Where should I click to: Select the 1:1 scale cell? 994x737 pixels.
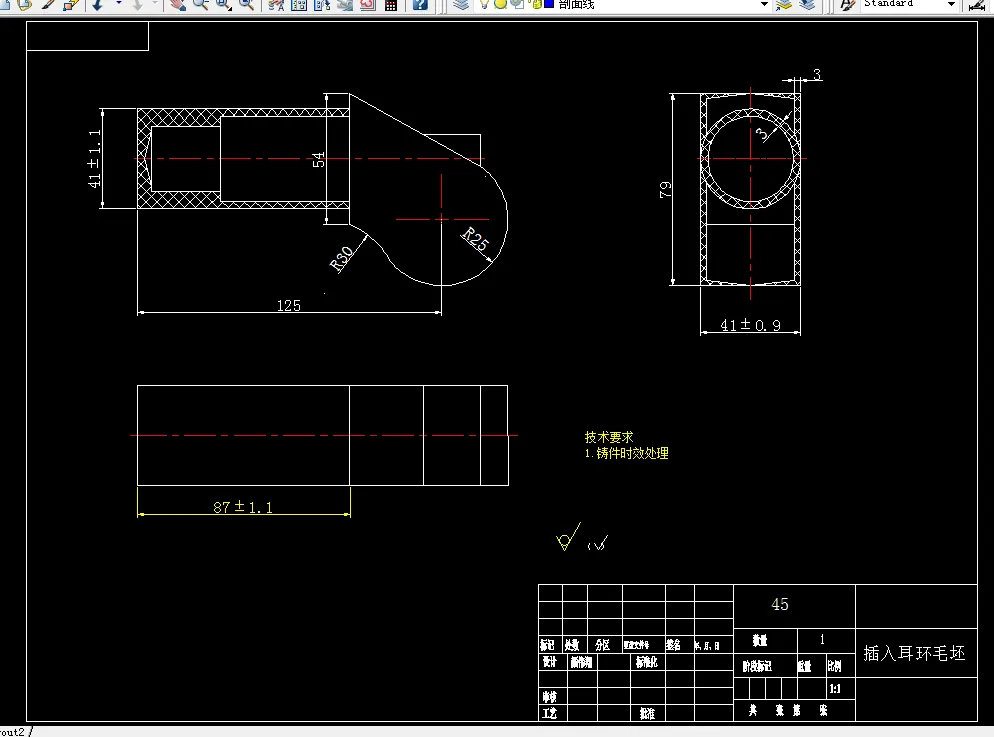pos(835,688)
